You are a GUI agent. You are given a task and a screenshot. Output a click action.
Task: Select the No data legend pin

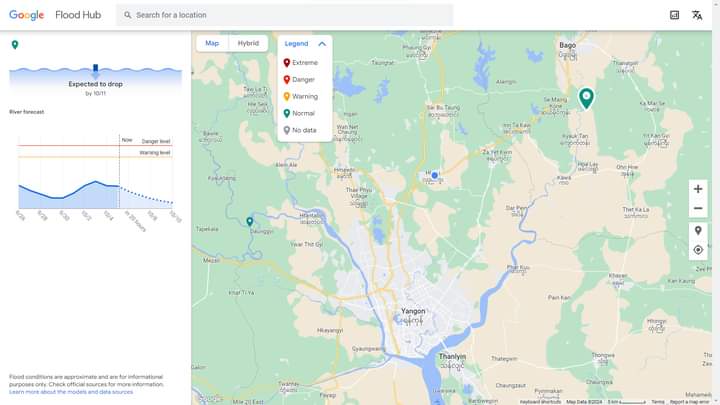(x=287, y=130)
